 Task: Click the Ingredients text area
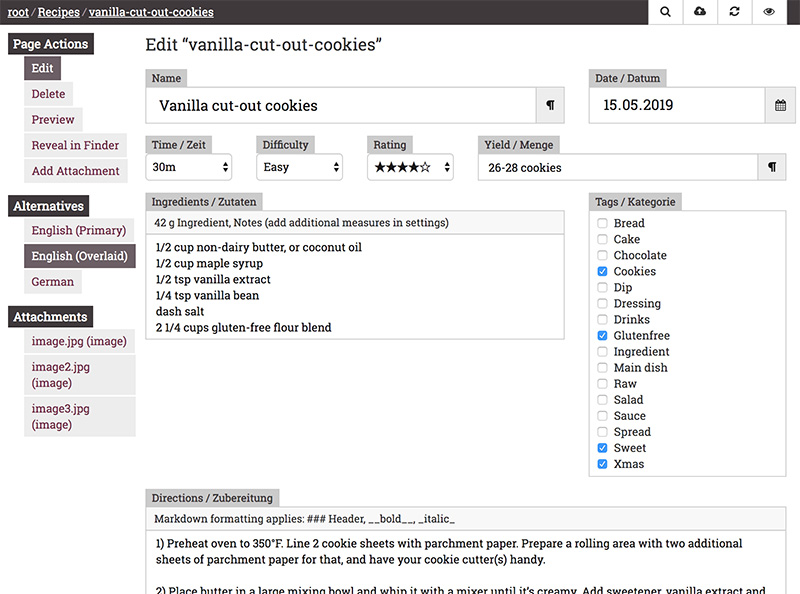point(355,287)
